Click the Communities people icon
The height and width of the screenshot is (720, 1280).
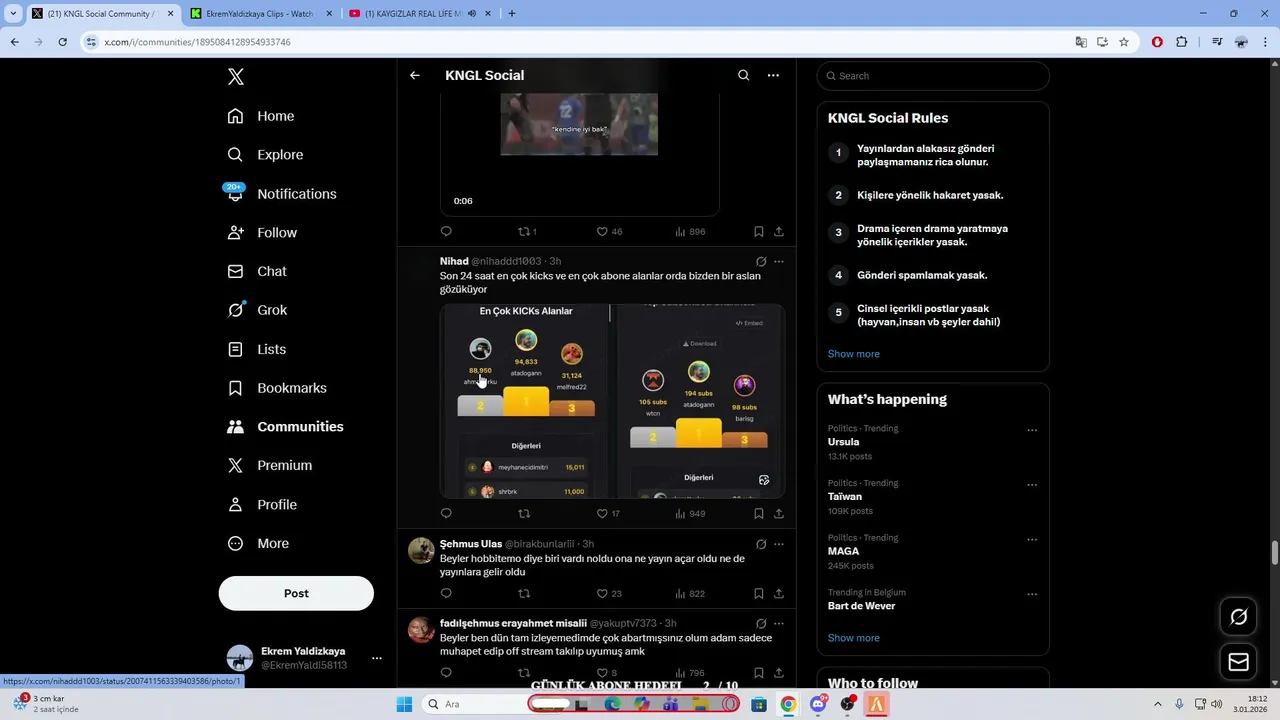click(235, 426)
